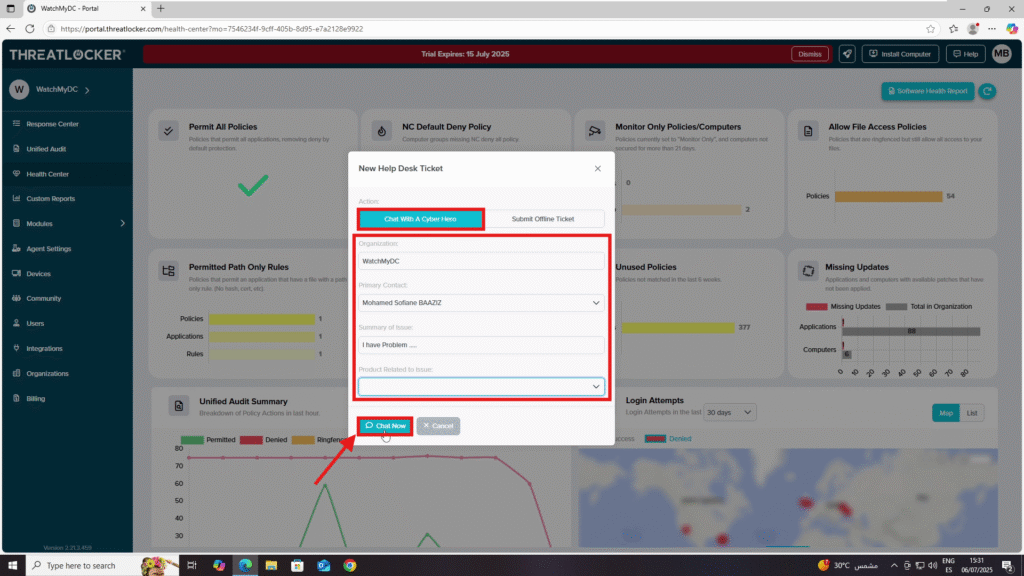Click the Community sidebar icon

(16, 298)
